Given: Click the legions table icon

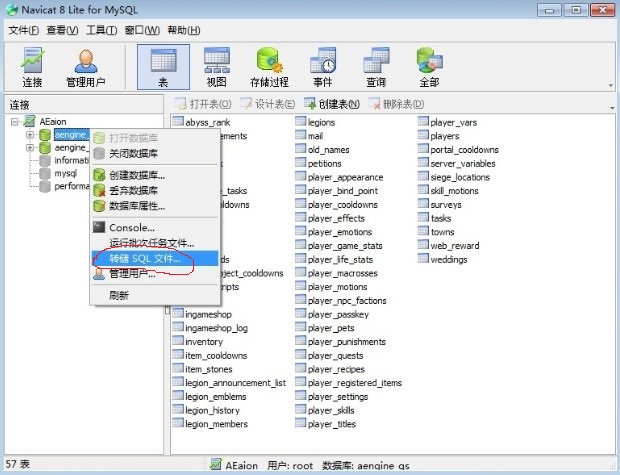Looking at the screenshot, I should tap(301, 121).
